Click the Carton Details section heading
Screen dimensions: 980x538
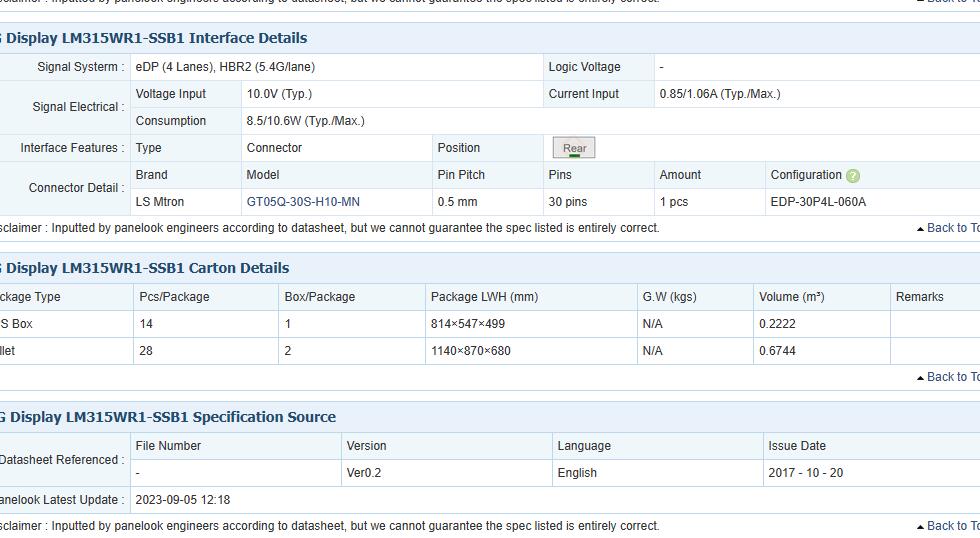pyautogui.click(x=144, y=268)
